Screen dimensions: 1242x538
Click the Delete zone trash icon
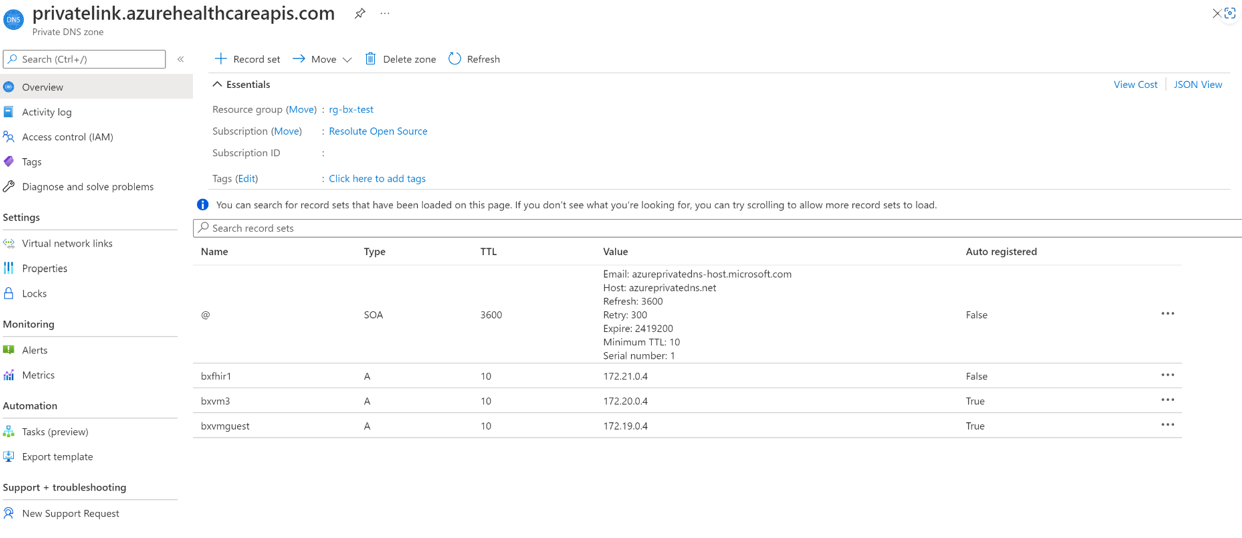click(x=371, y=59)
